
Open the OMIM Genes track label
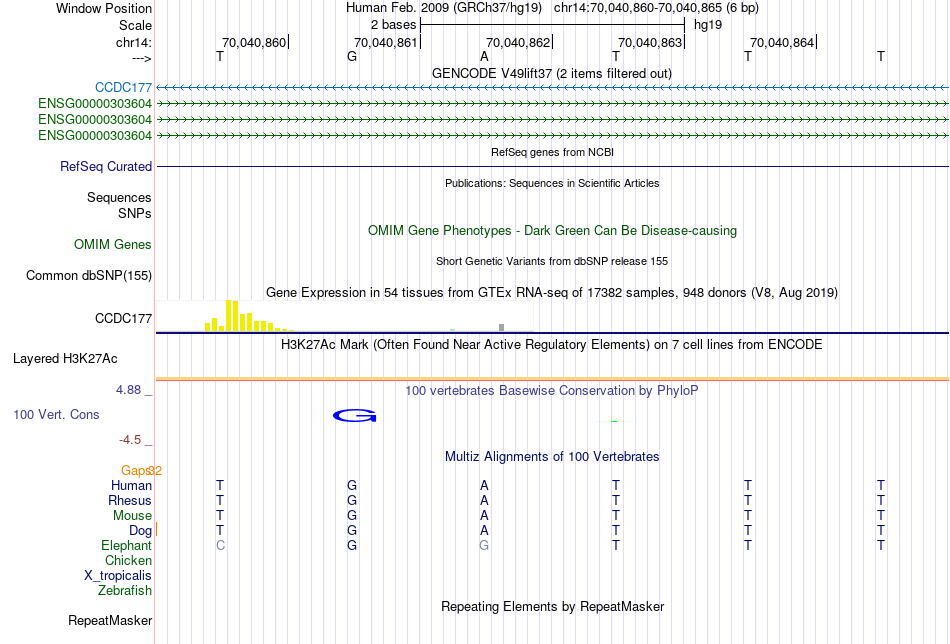(113, 245)
